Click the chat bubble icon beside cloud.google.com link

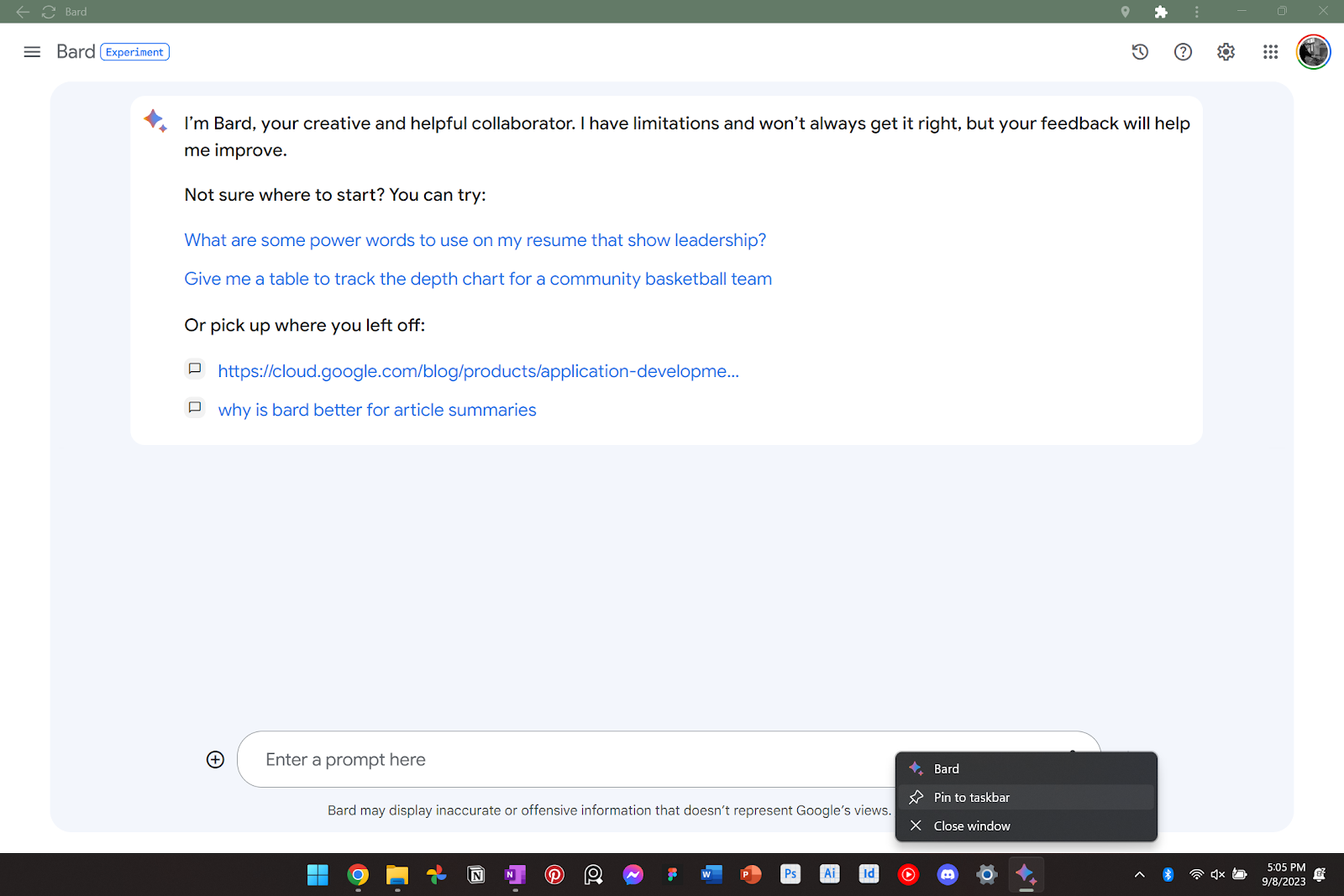tap(195, 369)
